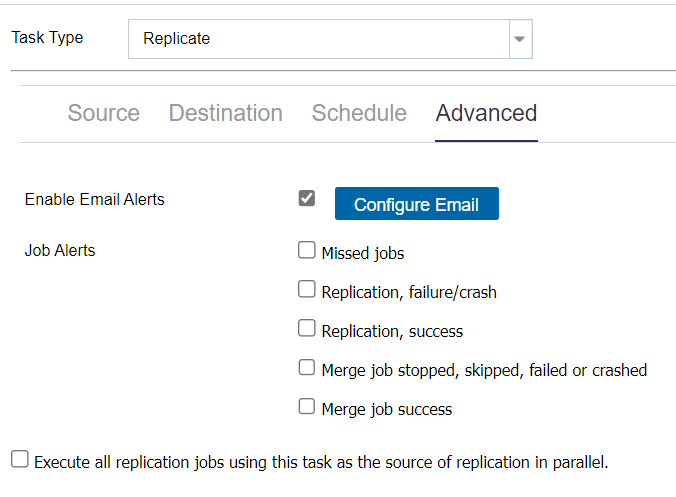Tick the Replication, success checkbox
This screenshot has width=676, height=497.
(307, 328)
